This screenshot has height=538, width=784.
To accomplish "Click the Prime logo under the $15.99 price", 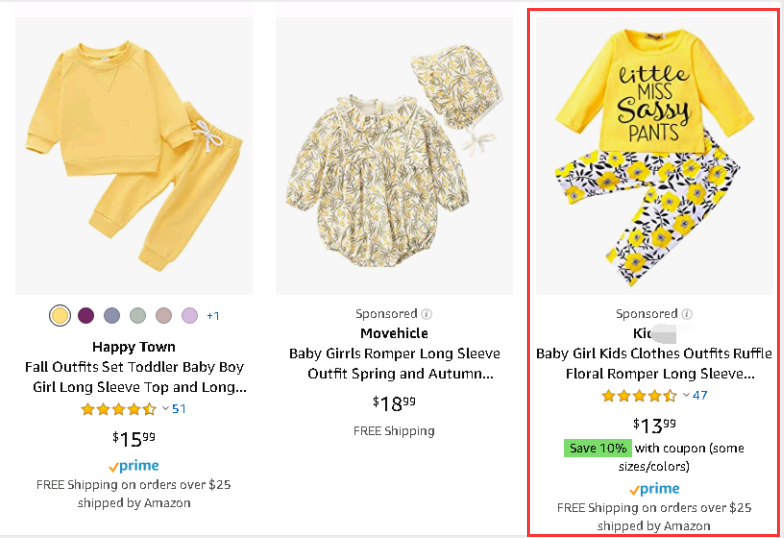I will (x=134, y=466).
